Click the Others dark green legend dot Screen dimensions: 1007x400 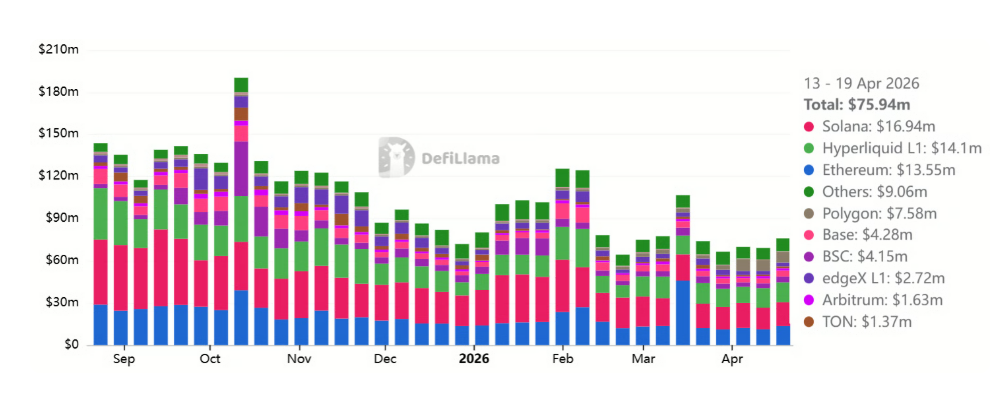[809, 191]
